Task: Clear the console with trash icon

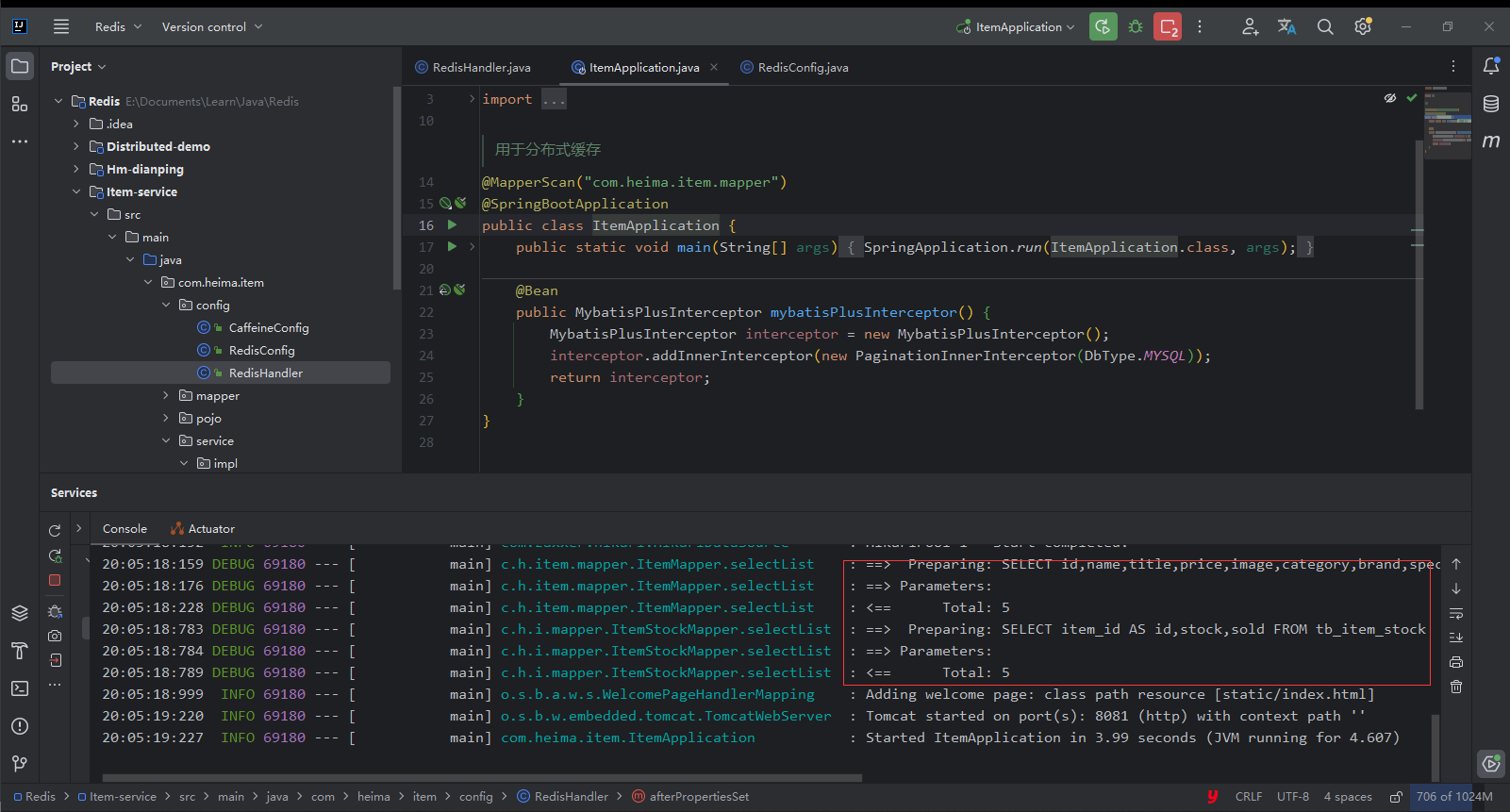Action: pyautogui.click(x=1456, y=687)
